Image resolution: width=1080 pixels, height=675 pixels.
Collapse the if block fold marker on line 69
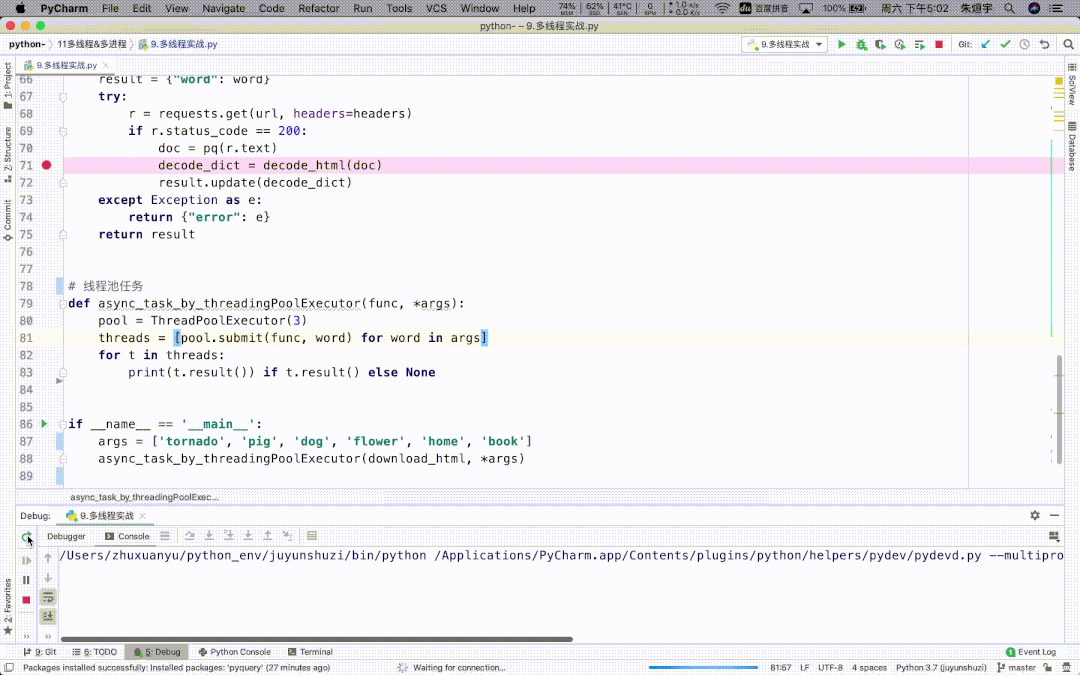(63, 132)
